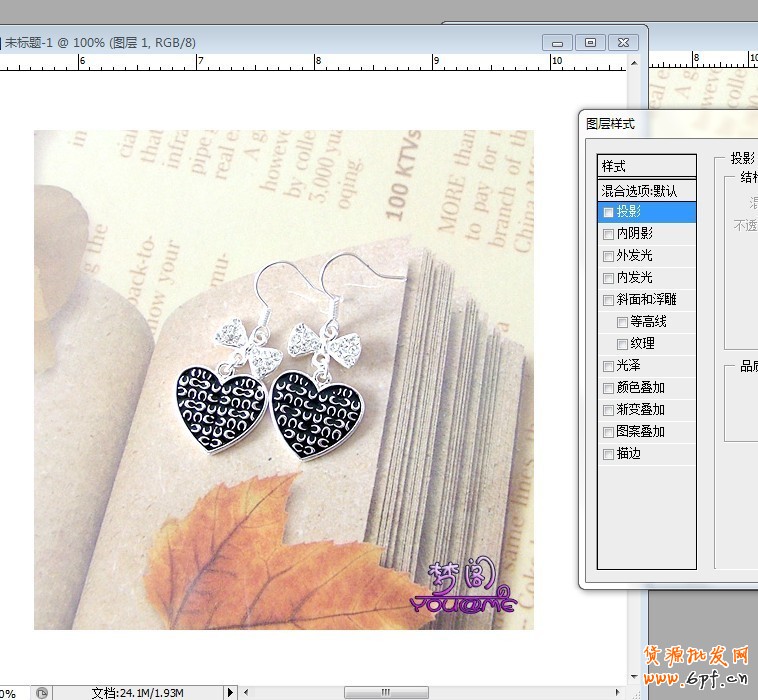
Task: Select 混合选项:默认 in styles list
Action: [x=647, y=191]
